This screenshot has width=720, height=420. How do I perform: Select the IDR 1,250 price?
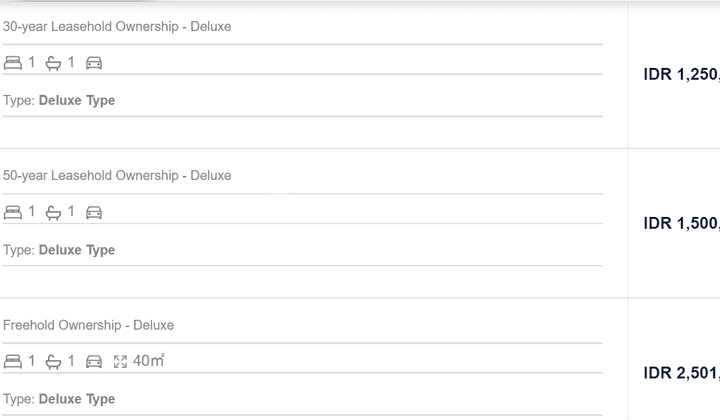pos(681,74)
